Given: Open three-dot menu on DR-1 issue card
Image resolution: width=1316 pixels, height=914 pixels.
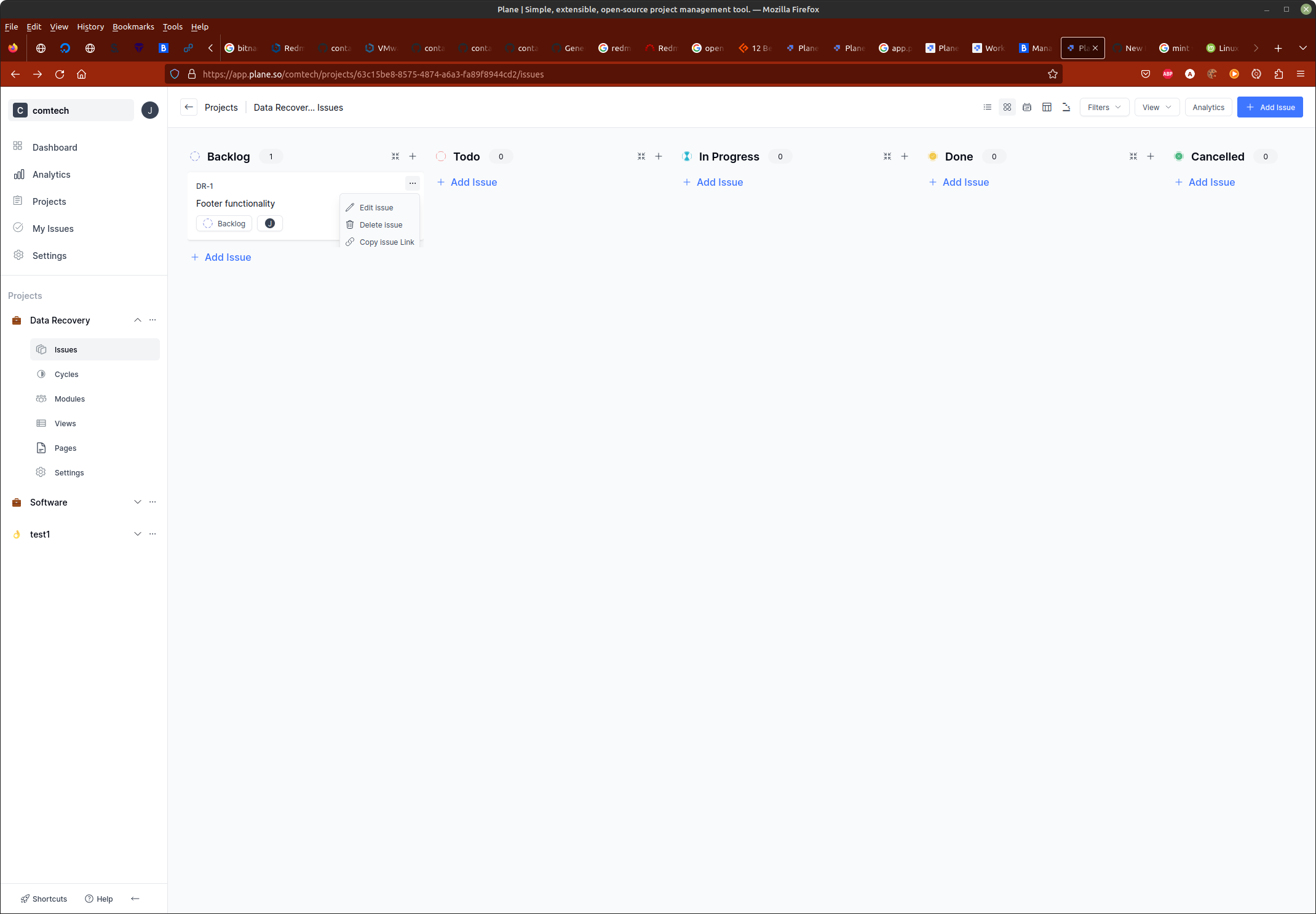Looking at the screenshot, I should (x=412, y=183).
